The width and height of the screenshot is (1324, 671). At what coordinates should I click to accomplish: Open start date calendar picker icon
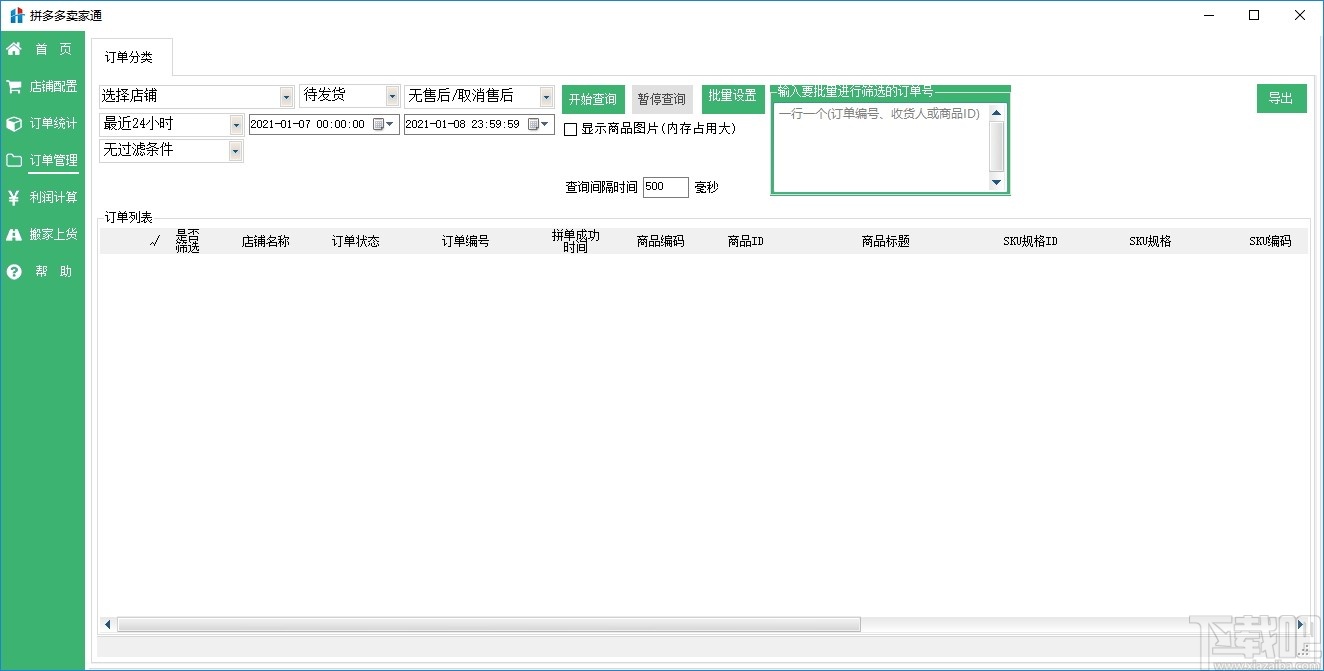[379, 124]
